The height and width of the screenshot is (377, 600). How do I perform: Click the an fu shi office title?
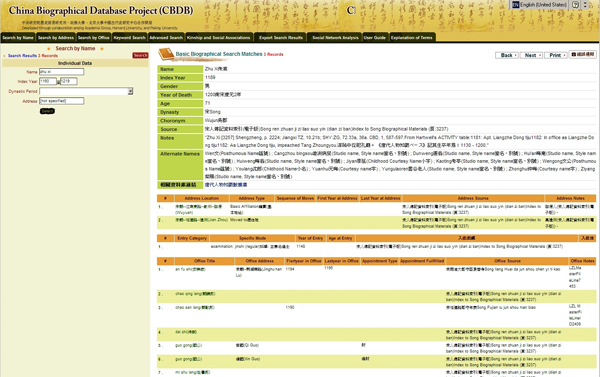190,269
